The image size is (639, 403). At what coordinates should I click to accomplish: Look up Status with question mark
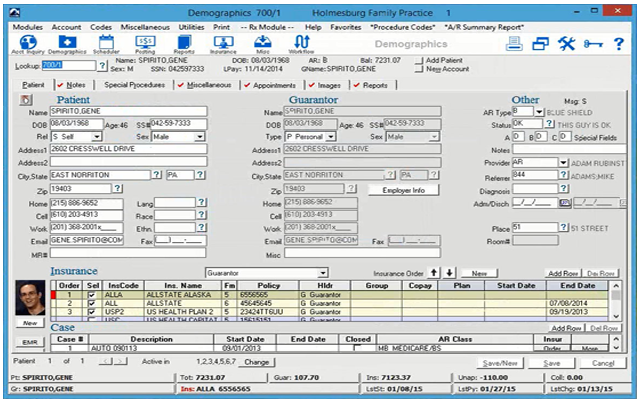[x=549, y=123]
